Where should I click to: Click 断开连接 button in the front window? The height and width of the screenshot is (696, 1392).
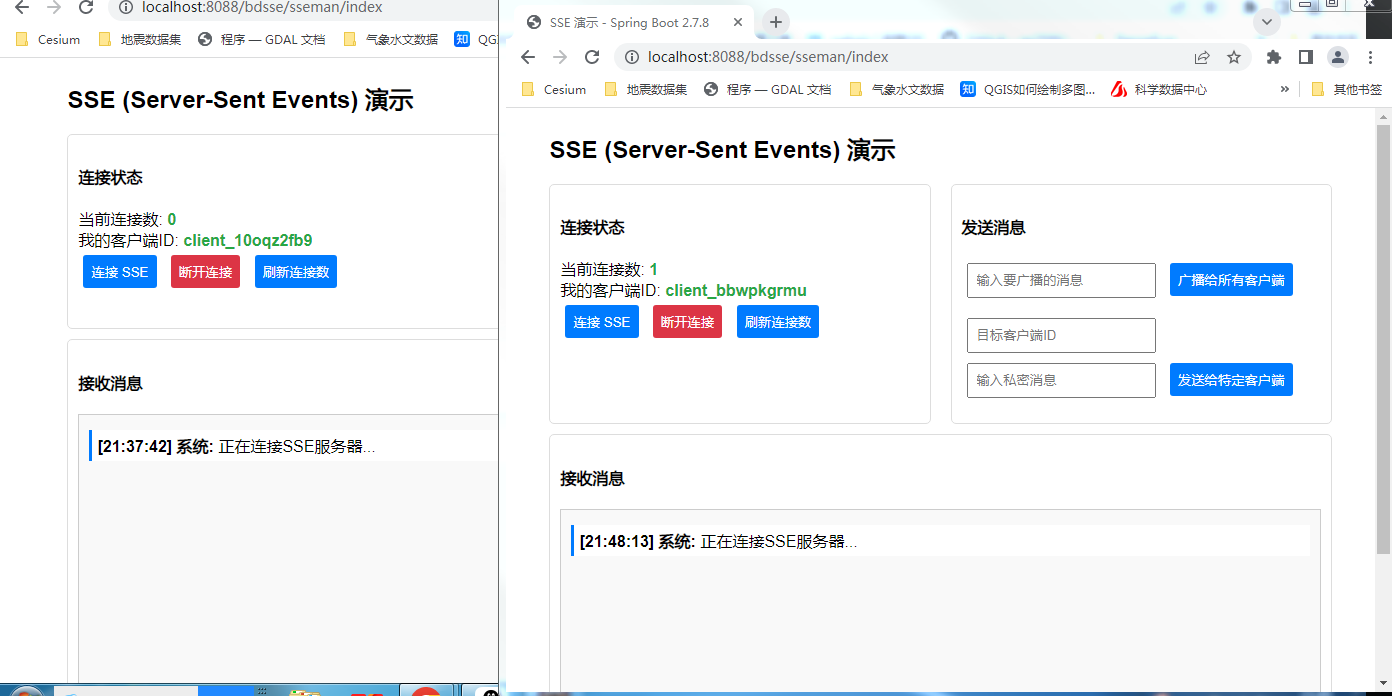click(687, 322)
